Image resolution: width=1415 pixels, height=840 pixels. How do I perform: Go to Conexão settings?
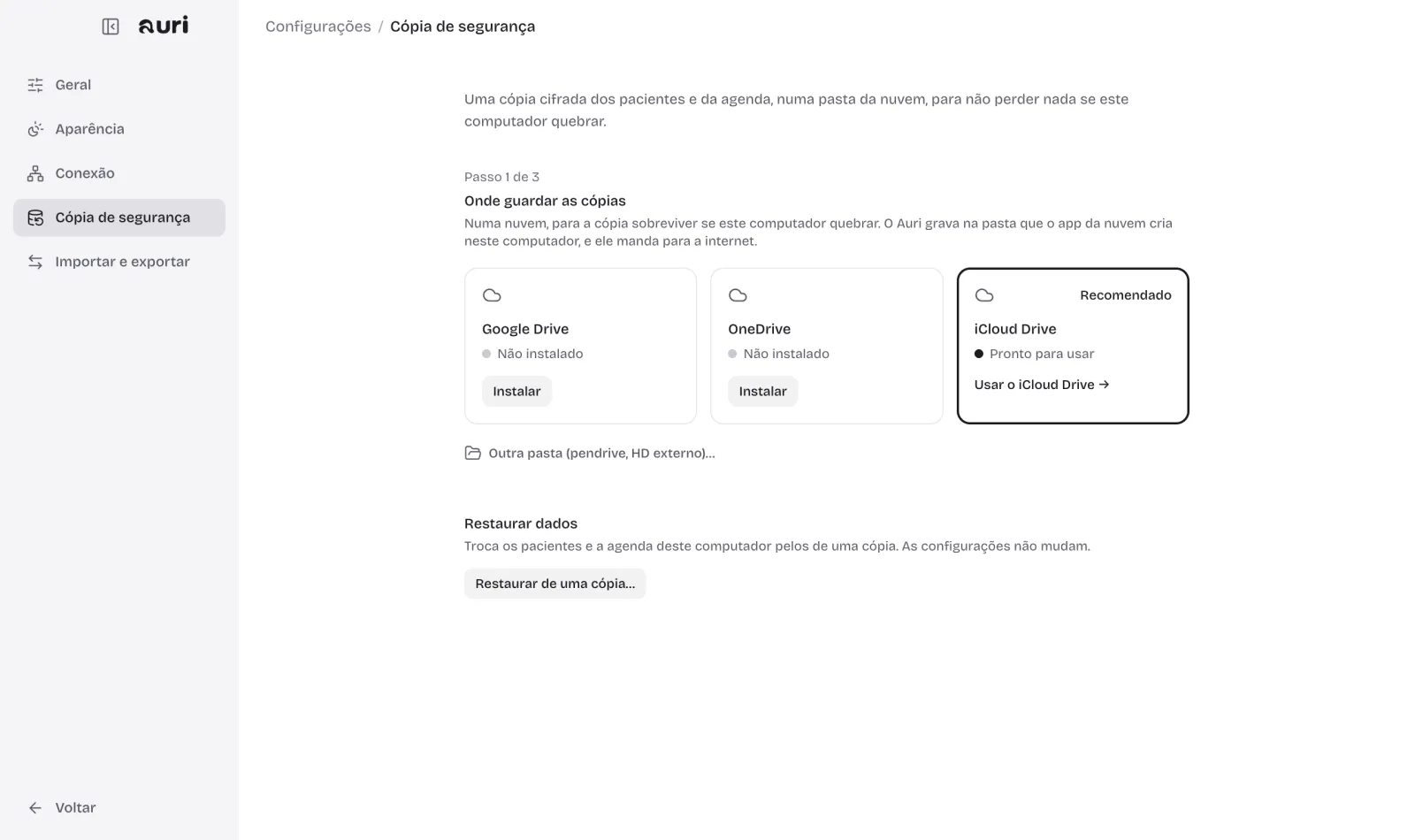(x=119, y=173)
